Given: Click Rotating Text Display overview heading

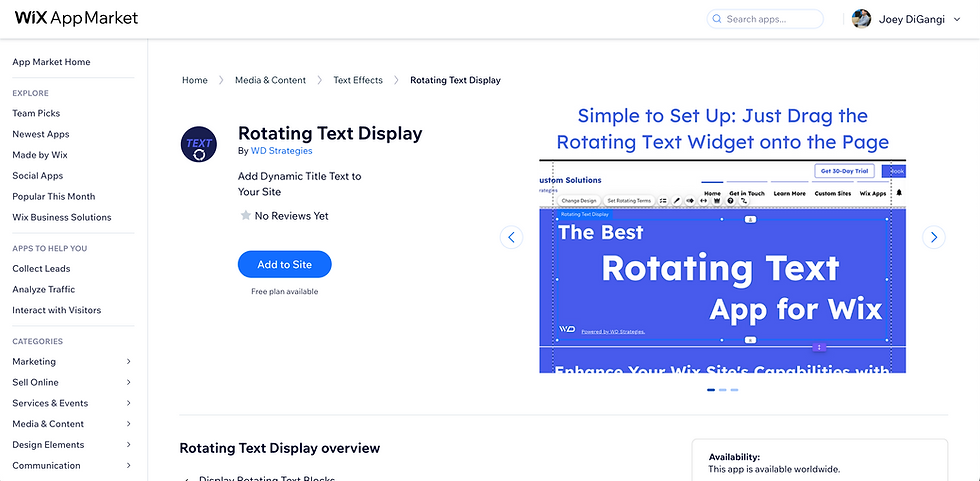Looking at the screenshot, I should [279, 448].
